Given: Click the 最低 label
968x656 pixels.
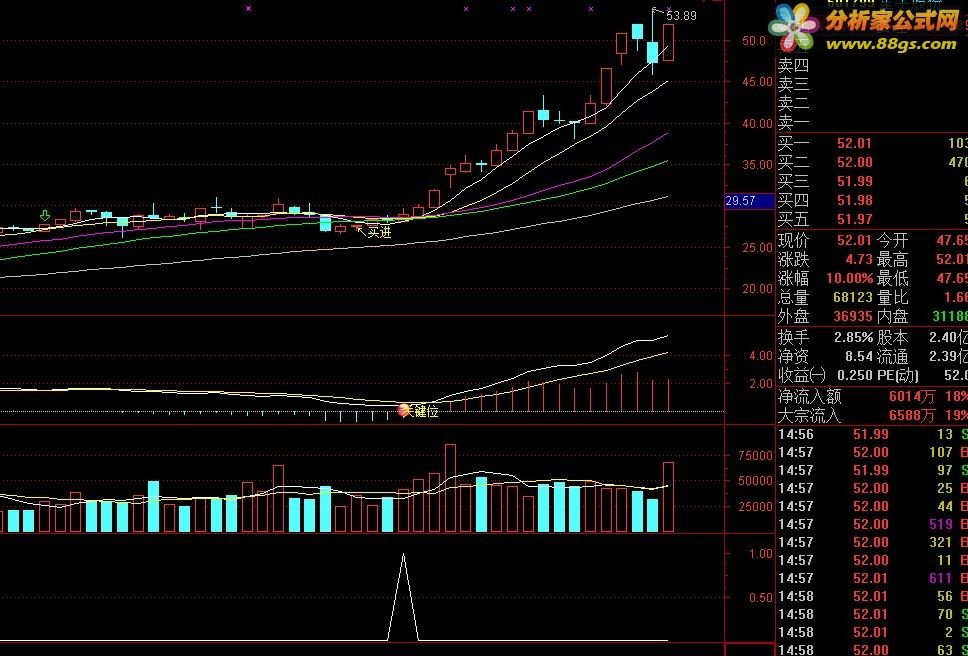Looking at the screenshot, I should pos(892,278).
